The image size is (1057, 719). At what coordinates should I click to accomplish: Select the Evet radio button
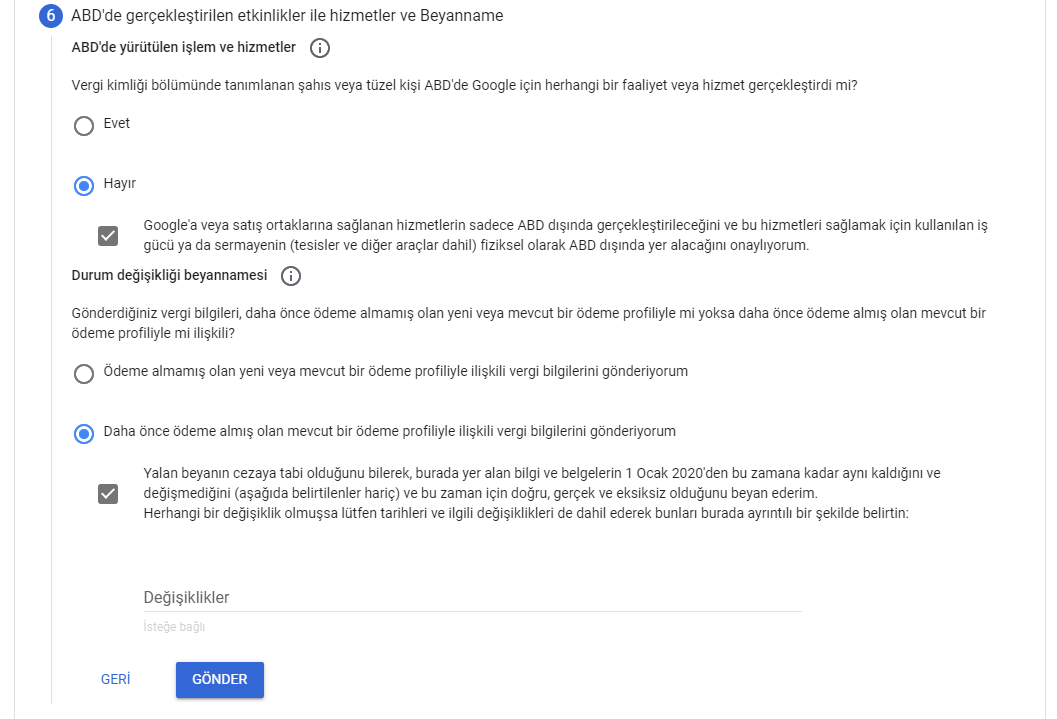point(84,125)
